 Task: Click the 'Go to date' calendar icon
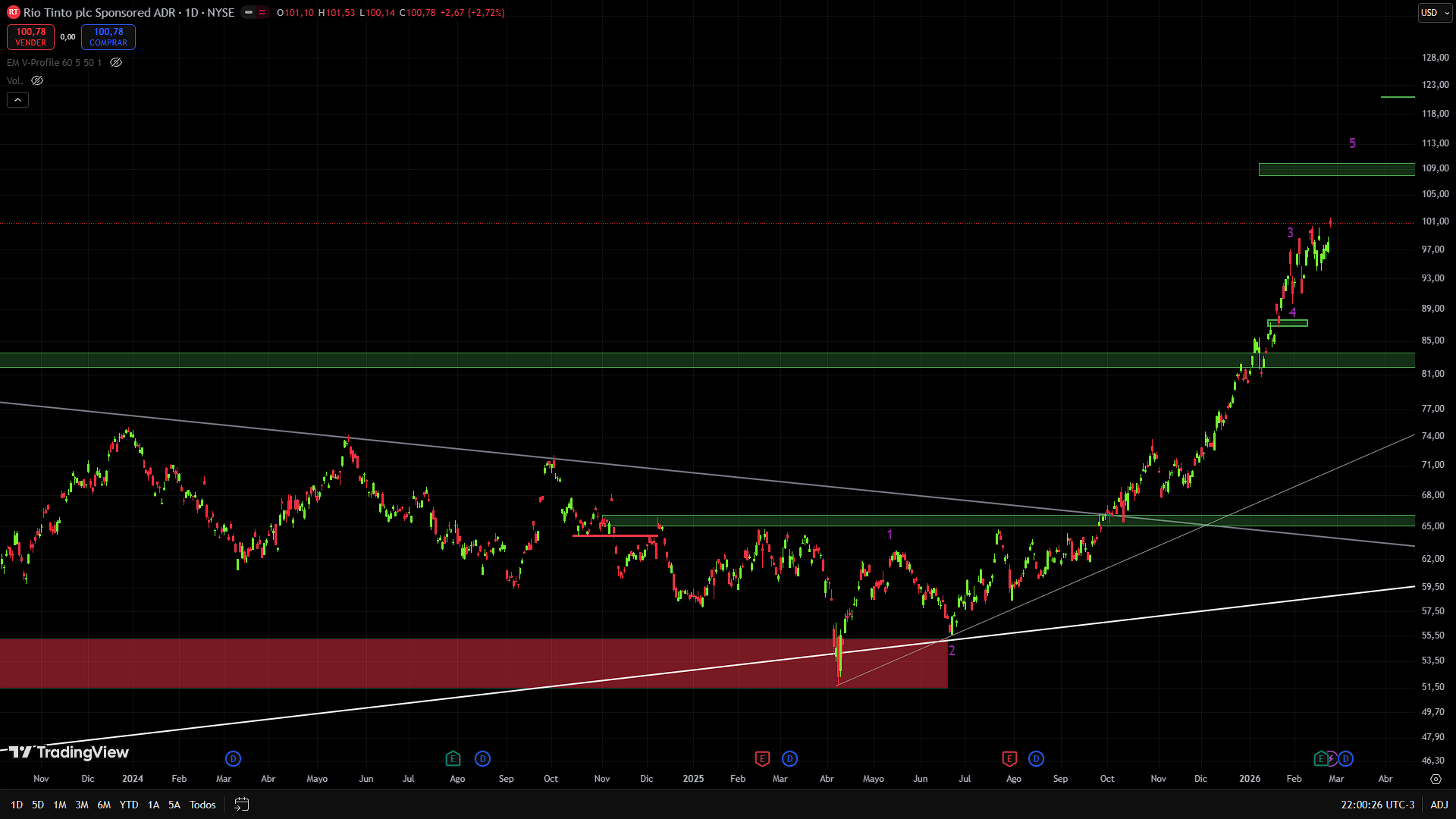pos(242,805)
